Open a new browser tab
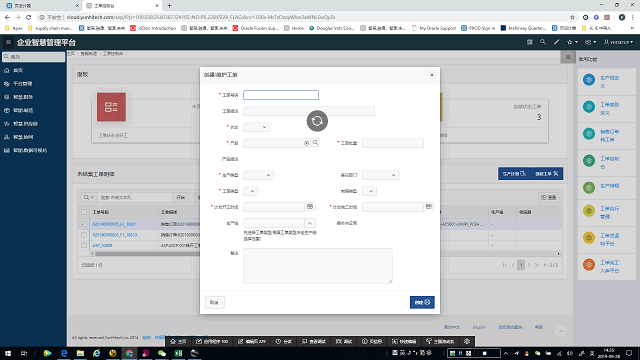 tap(169, 6)
